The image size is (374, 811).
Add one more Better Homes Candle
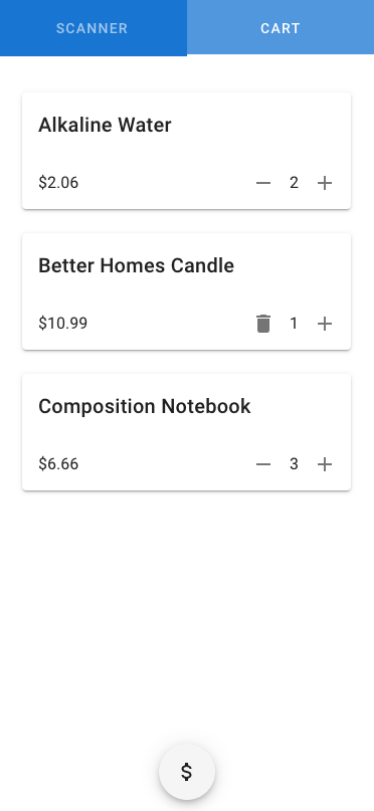tap(324, 324)
